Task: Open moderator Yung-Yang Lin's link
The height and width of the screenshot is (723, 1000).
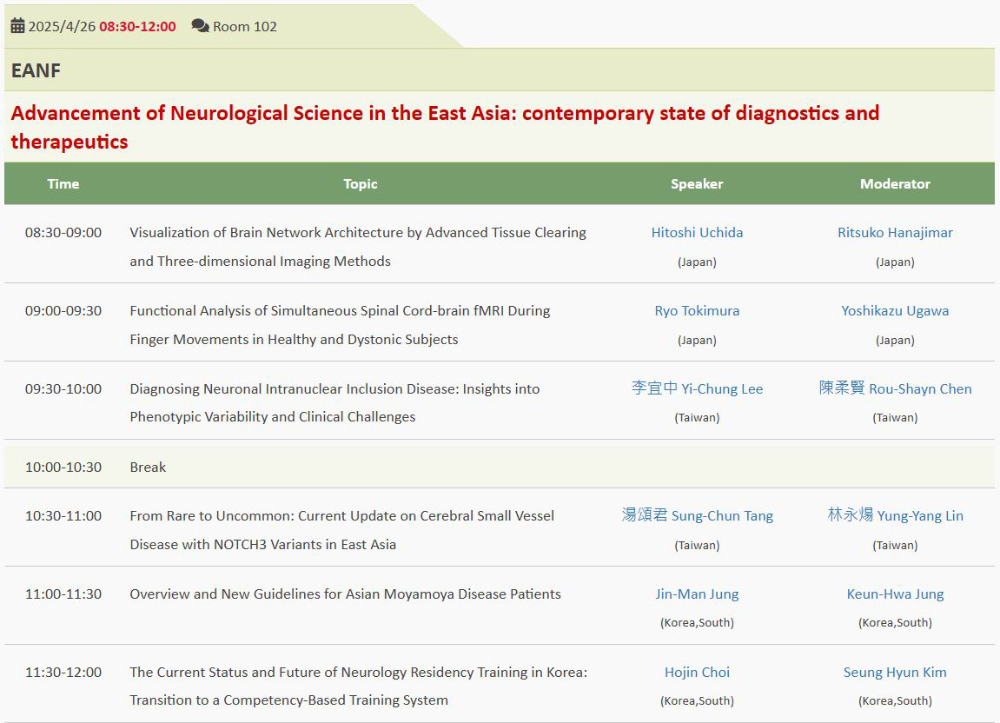Action: click(895, 516)
